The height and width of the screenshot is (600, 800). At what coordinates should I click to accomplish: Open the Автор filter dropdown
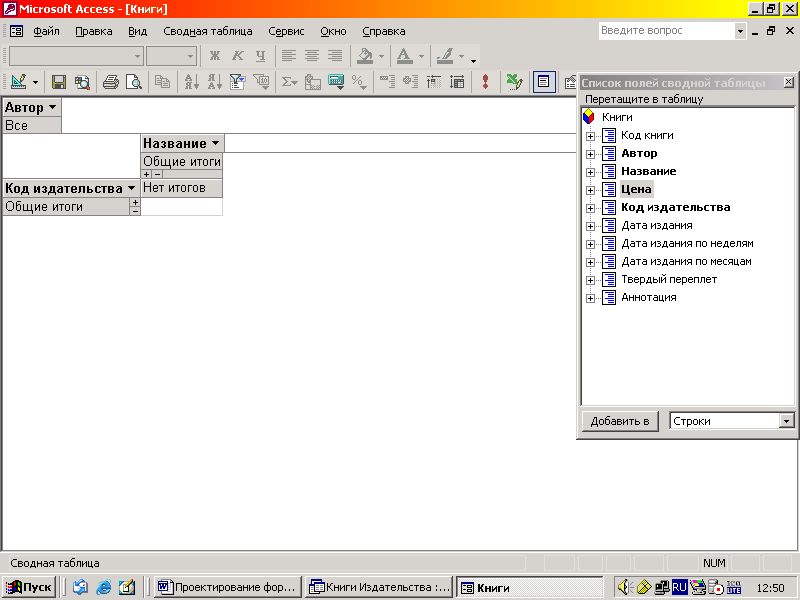tap(53, 107)
